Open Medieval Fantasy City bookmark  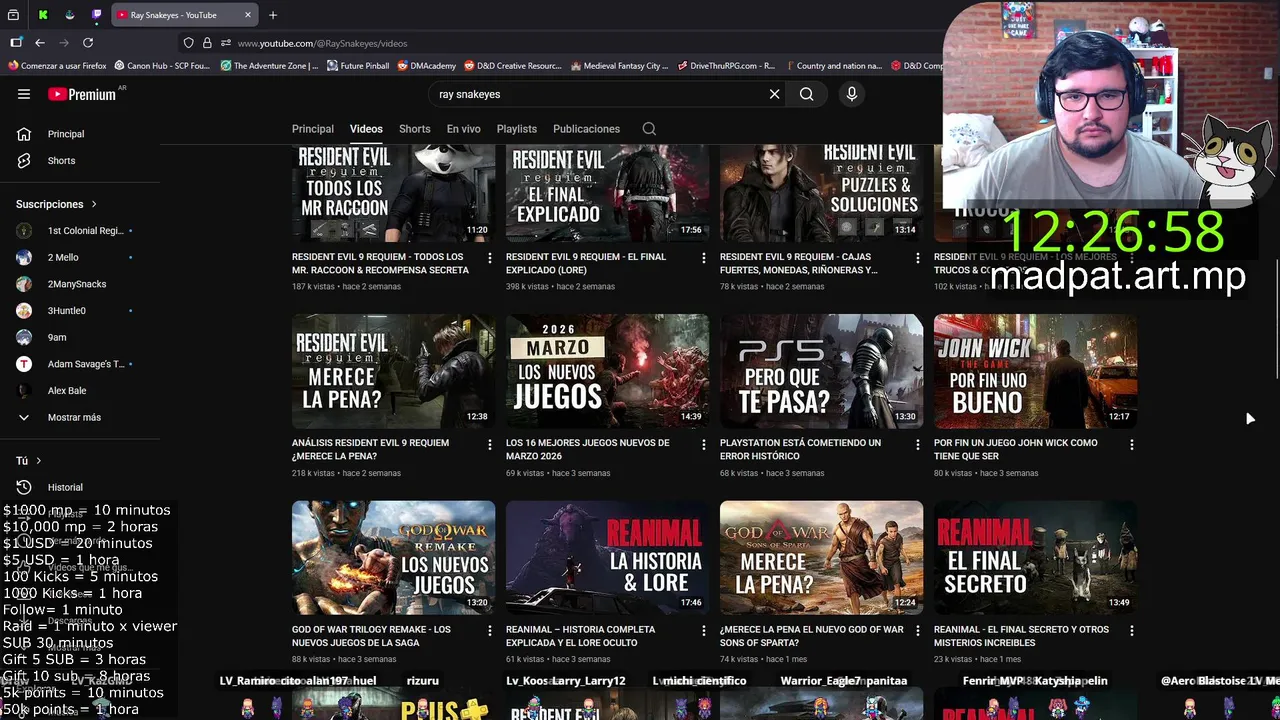click(x=619, y=66)
